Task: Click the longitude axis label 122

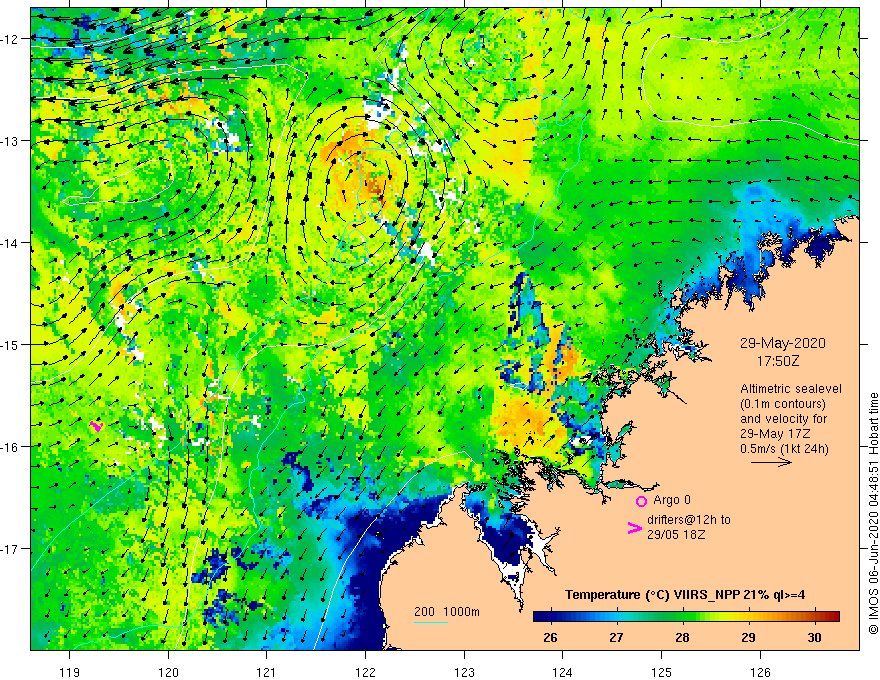Action: pos(365,672)
